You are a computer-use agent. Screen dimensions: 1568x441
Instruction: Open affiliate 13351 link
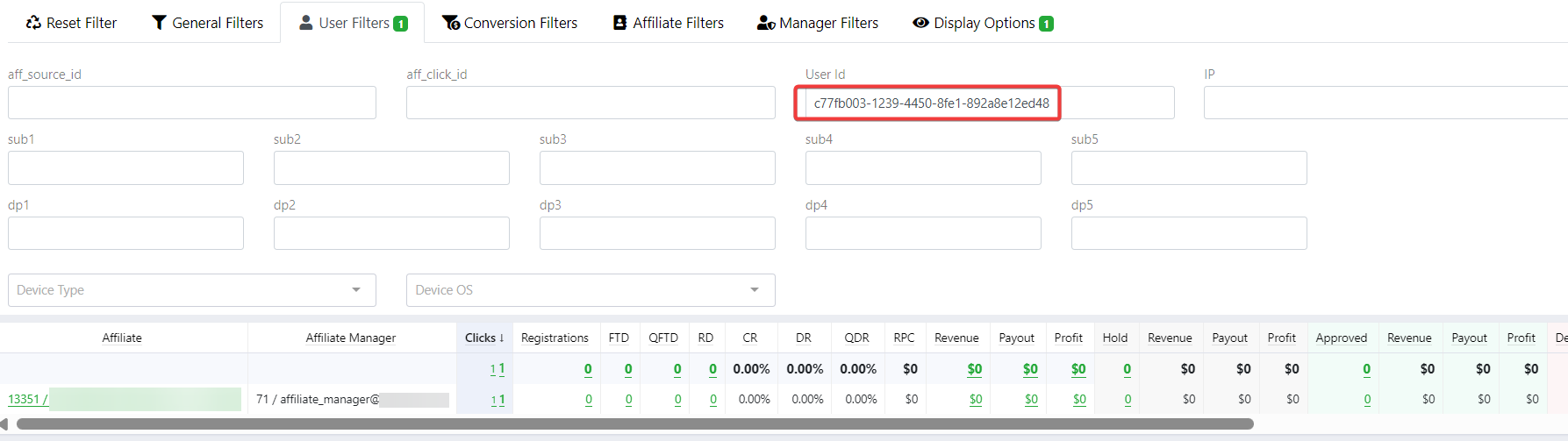[26, 399]
